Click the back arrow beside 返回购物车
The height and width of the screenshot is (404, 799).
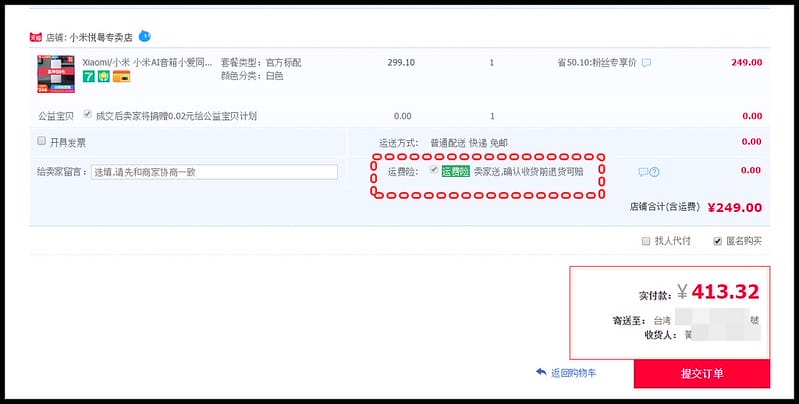tap(541, 372)
